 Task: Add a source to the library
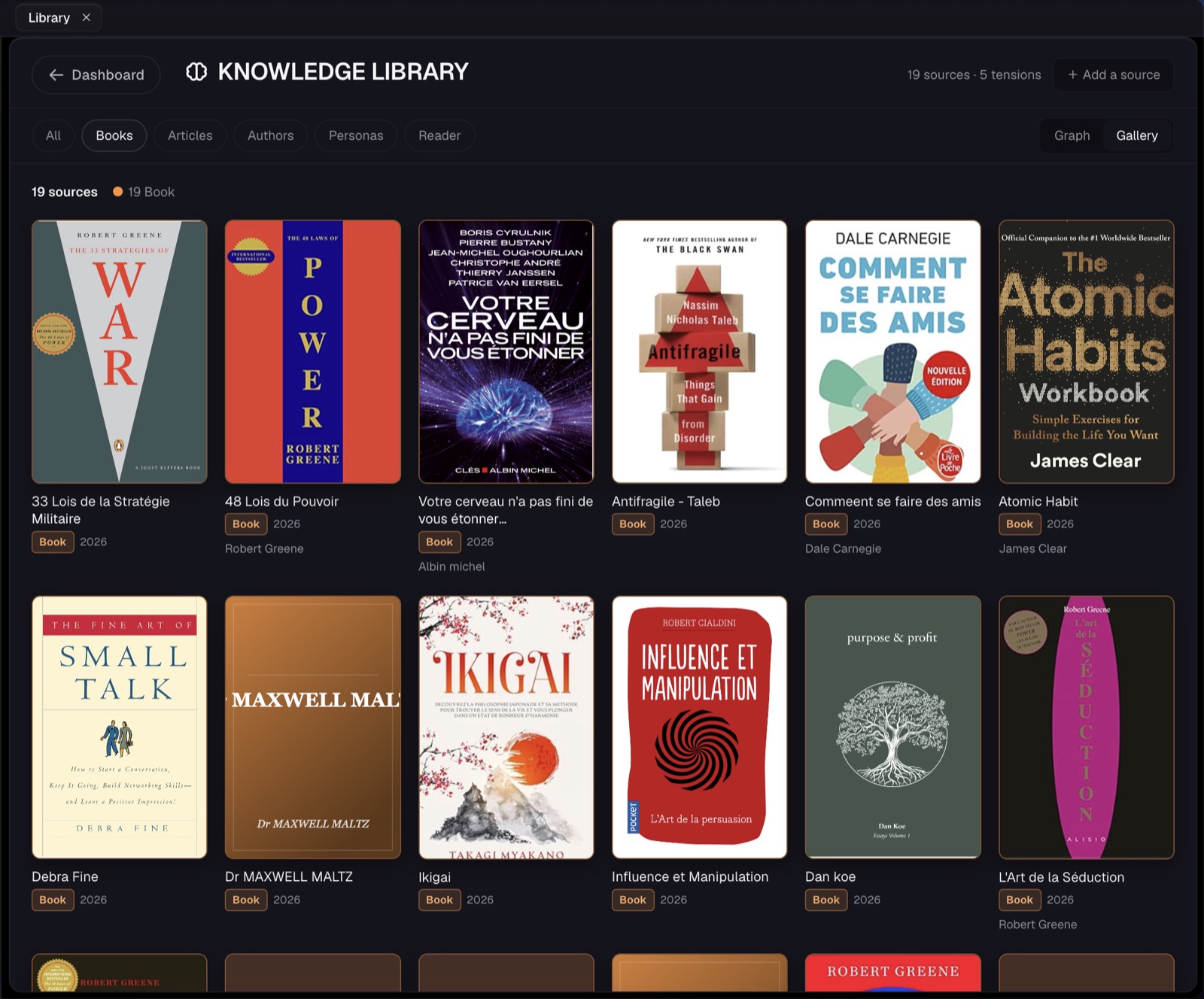pyautogui.click(x=1114, y=74)
